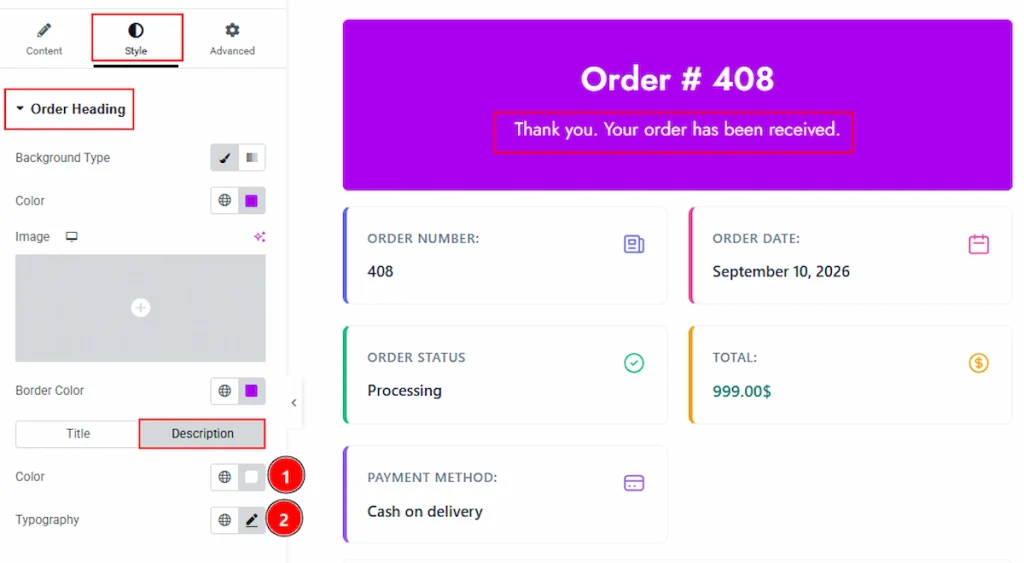Open the Style tab
This screenshot has height=563, width=1024.
(x=136, y=39)
